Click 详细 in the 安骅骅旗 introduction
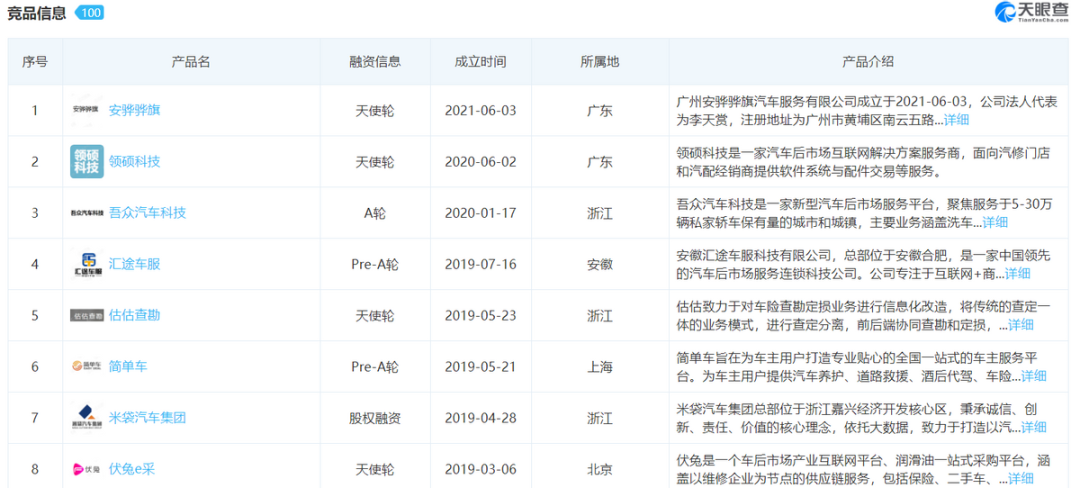Viewport: 1080px width, 488px height. tap(957, 120)
